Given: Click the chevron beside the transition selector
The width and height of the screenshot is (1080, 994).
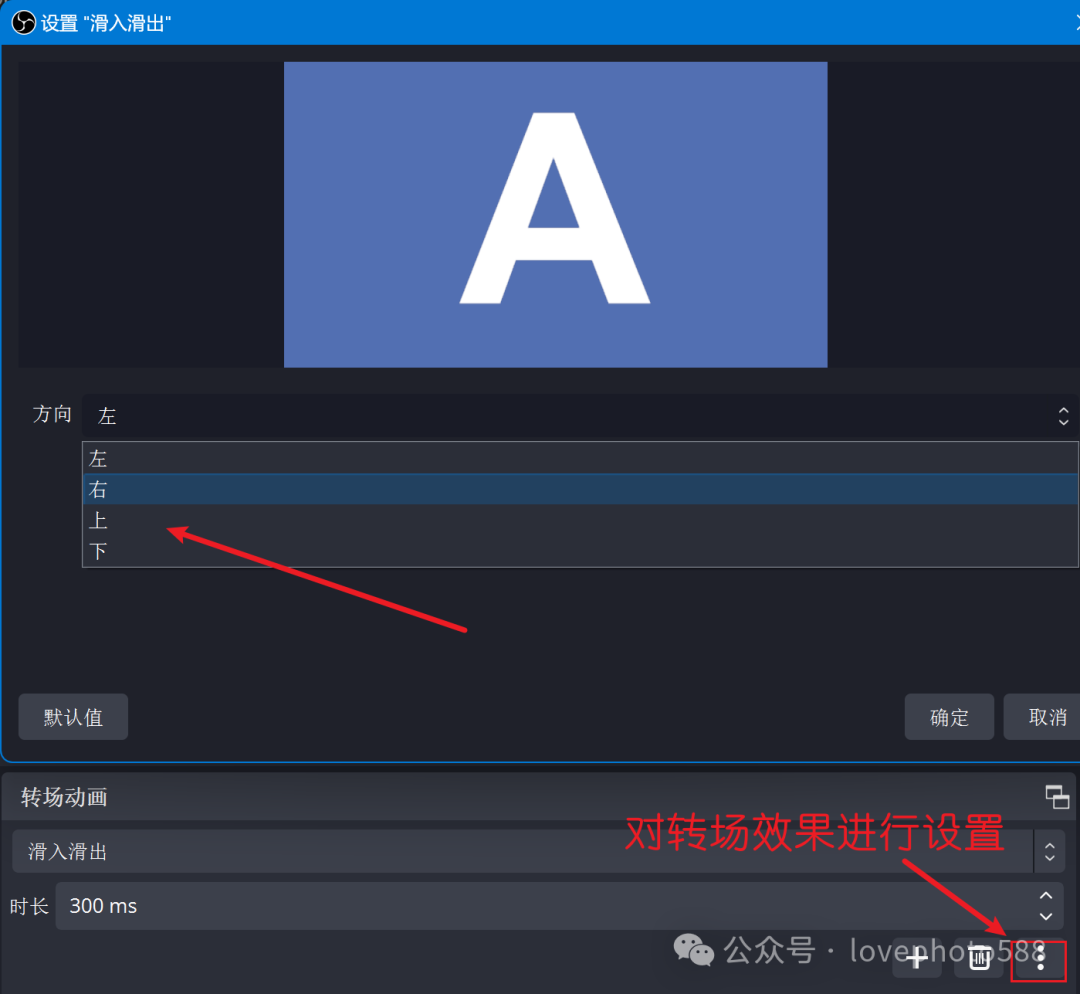Looking at the screenshot, I should click(1050, 851).
